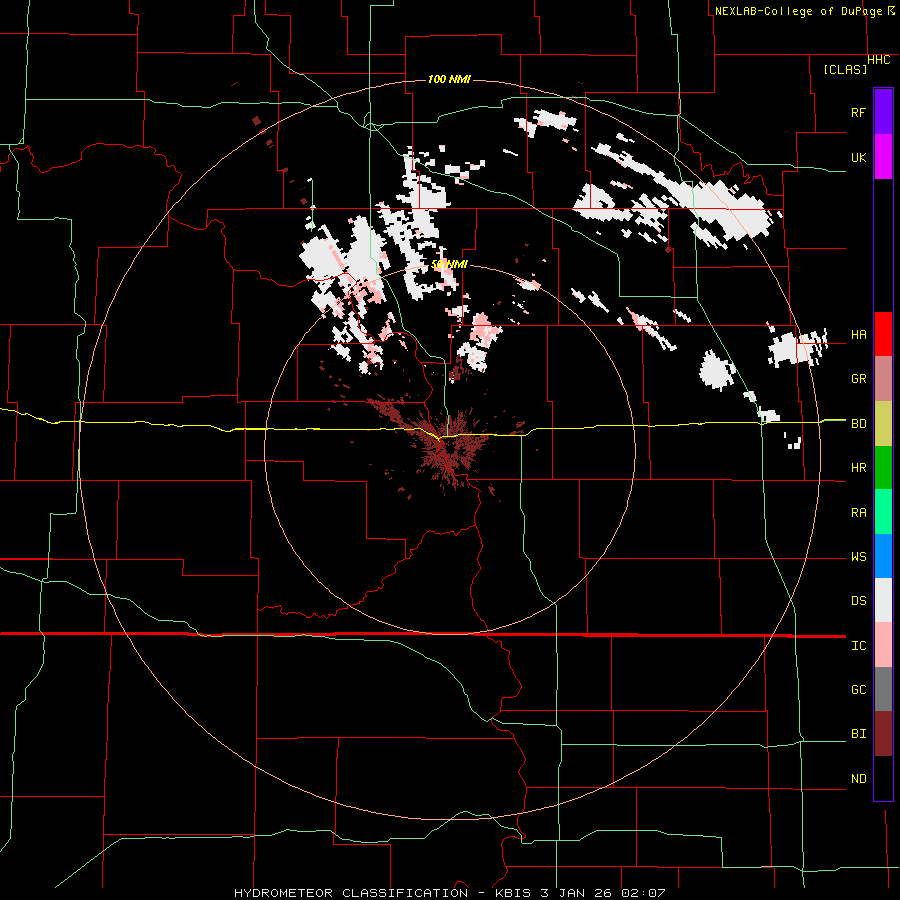The width and height of the screenshot is (900, 900).
Task: Click the BI brown legend swatch
Action: click(x=883, y=734)
